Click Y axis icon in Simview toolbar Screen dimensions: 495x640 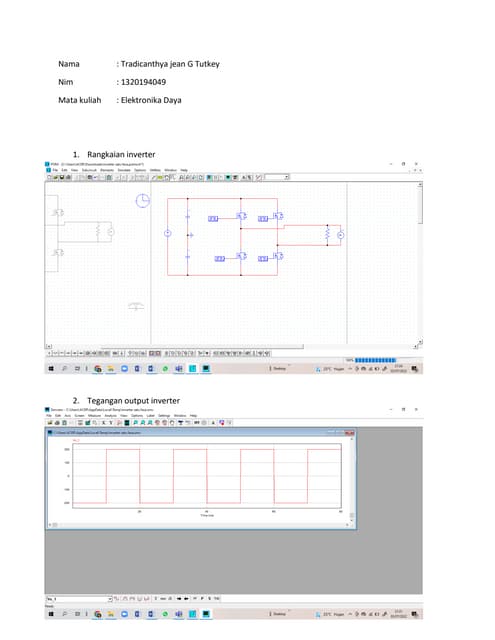pos(111,423)
